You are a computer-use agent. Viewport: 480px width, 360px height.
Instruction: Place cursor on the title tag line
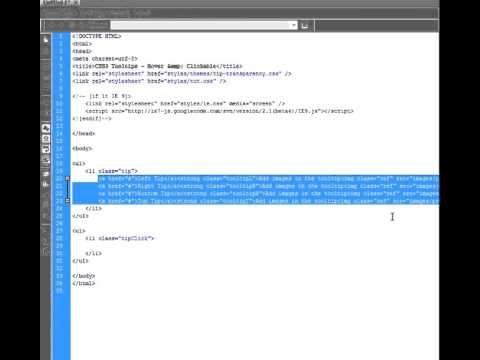(x=157, y=66)
